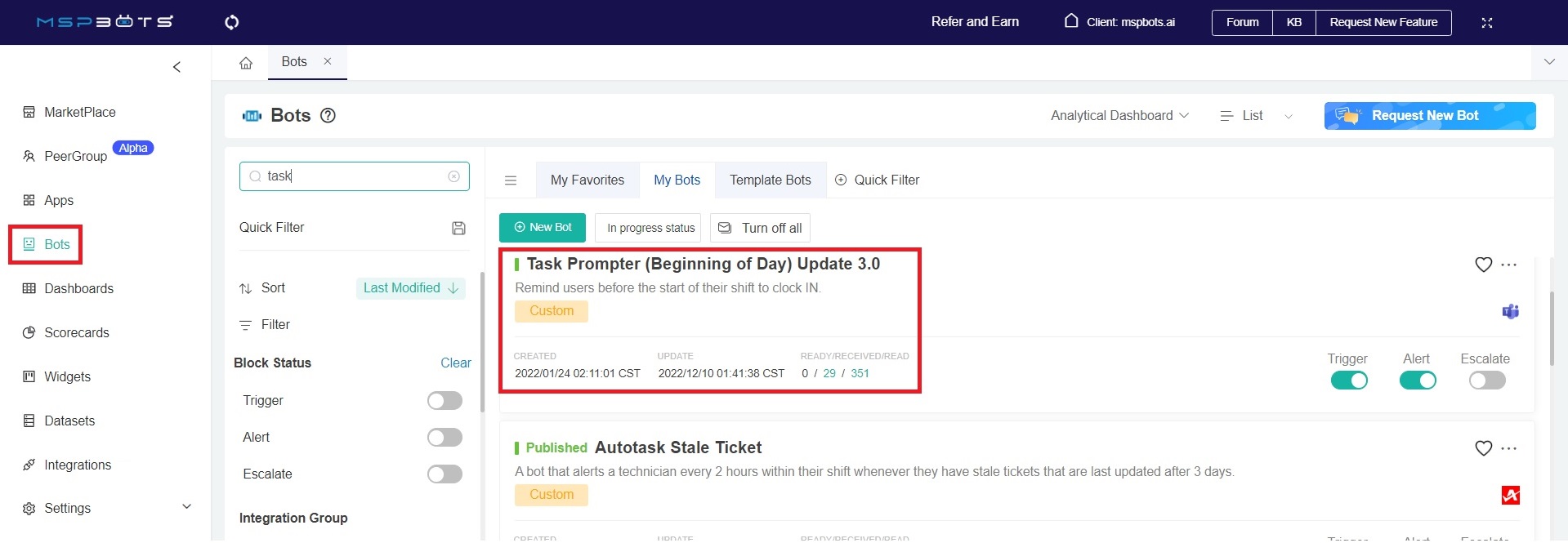Toggle Escalate switch for Task Prompter bot
Screen dimensions: 1568x543
pyautogui.click(x=1487, y=381)
